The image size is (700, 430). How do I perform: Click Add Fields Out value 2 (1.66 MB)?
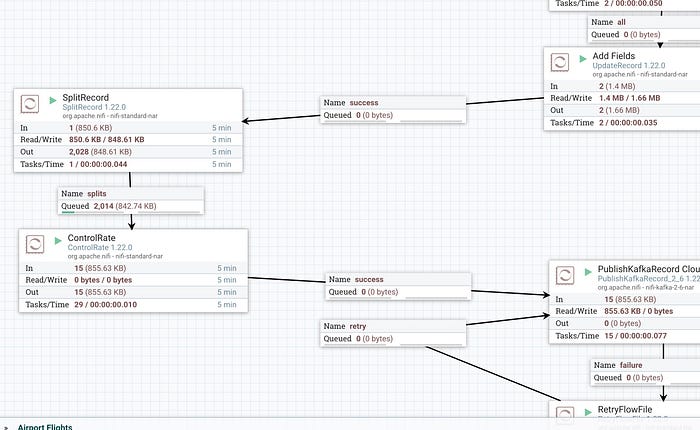point(619,110)
